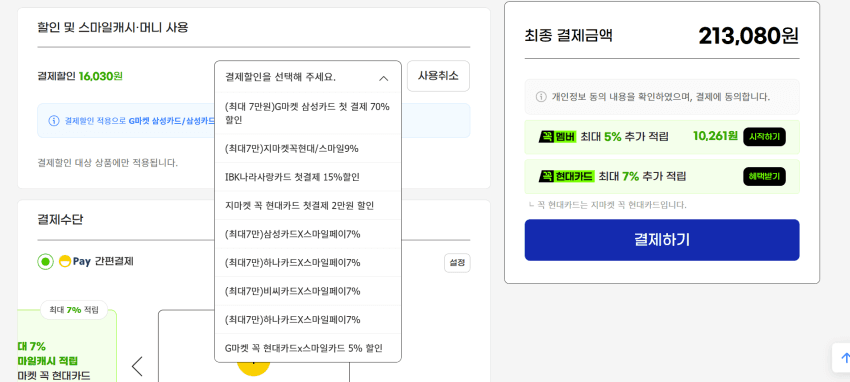Click the 결제할인을 선택해 주세요 combo box
The image size is (850, 382).
click(x=308, y=77)
